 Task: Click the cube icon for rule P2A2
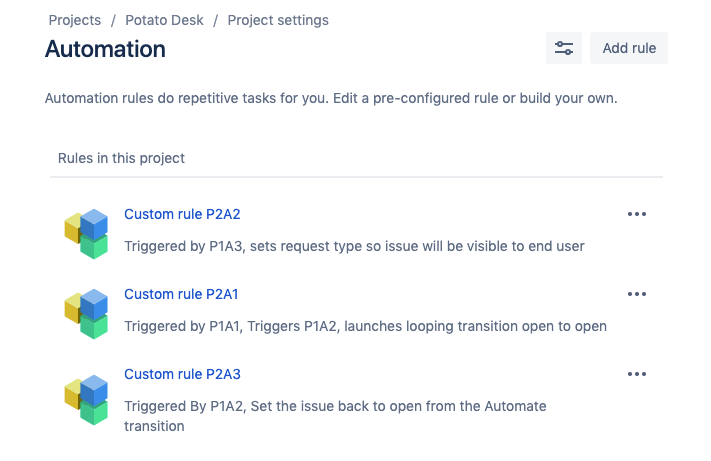coord(86,234)
